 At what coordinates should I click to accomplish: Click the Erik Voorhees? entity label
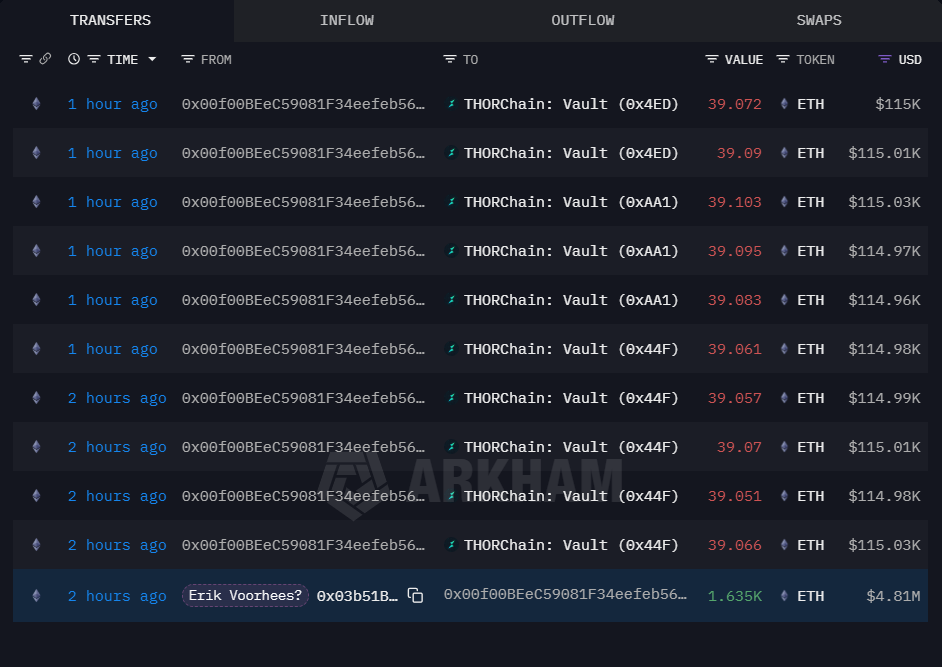coord(245,596)
